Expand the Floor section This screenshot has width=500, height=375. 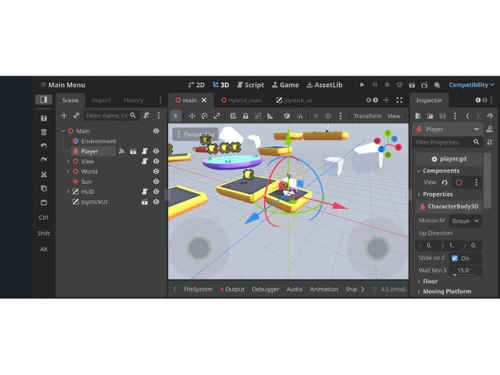(x=419, y=281)
